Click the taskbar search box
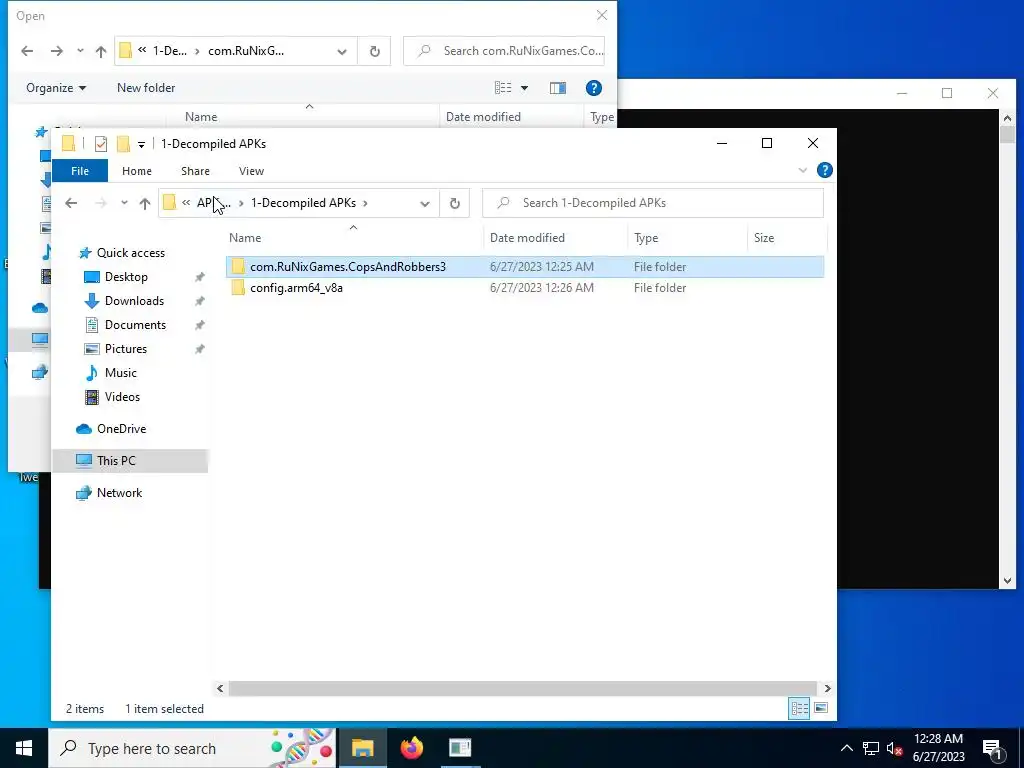This screenshot has height=768, width=1024. point(192,748)
